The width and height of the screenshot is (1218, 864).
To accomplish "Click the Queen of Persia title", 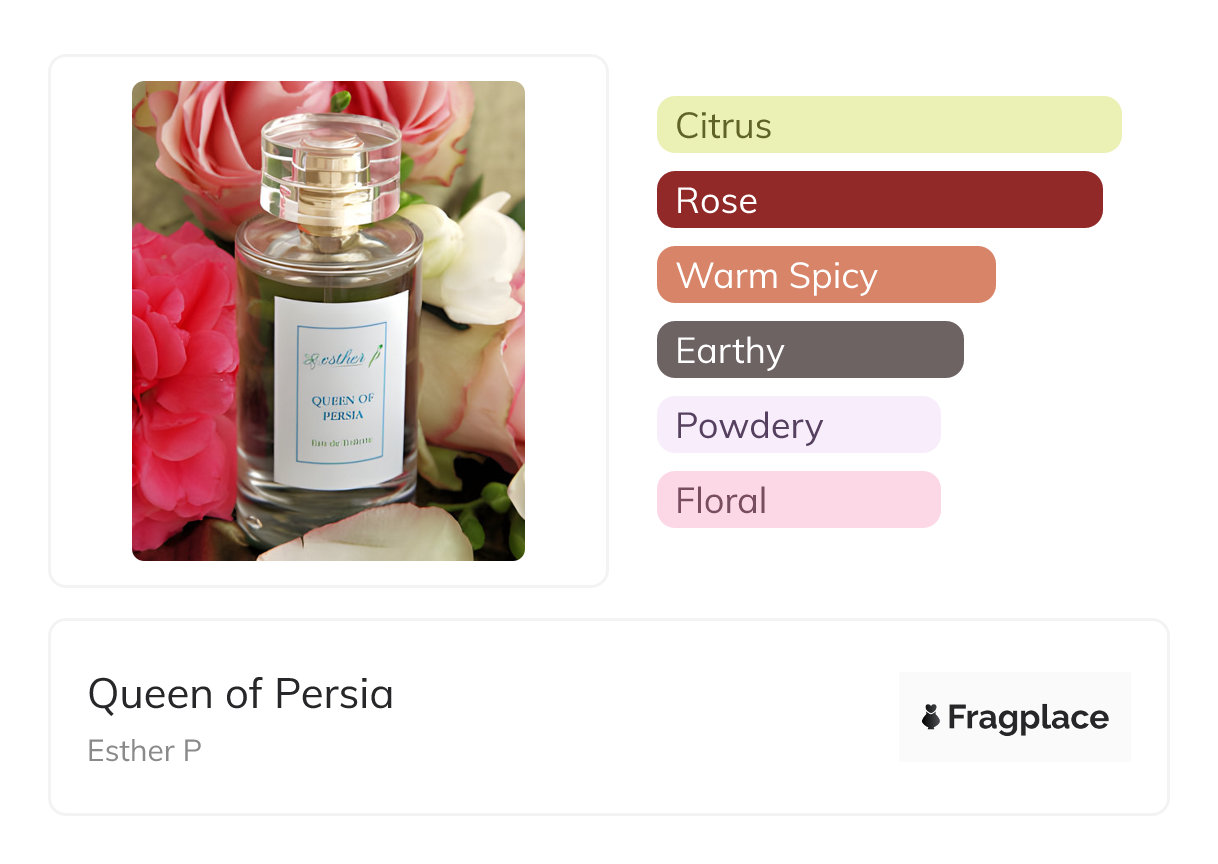I will (x=240, y=694).
